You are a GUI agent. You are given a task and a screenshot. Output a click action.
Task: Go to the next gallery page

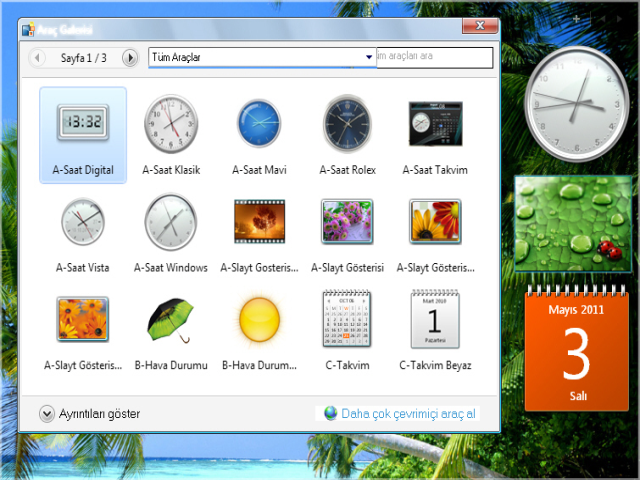(130, 58)
